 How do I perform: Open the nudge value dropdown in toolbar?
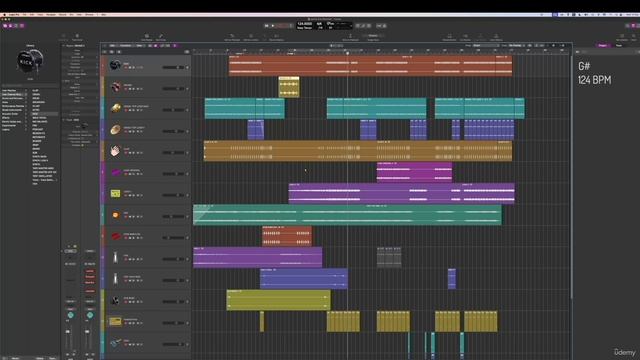coord(373,36)
